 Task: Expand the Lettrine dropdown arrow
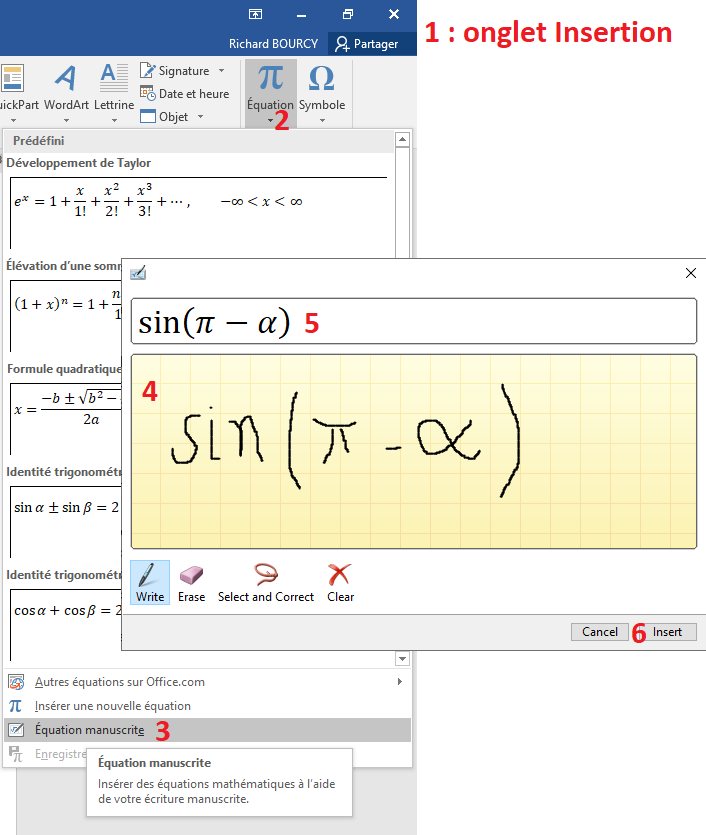[114, 121]
